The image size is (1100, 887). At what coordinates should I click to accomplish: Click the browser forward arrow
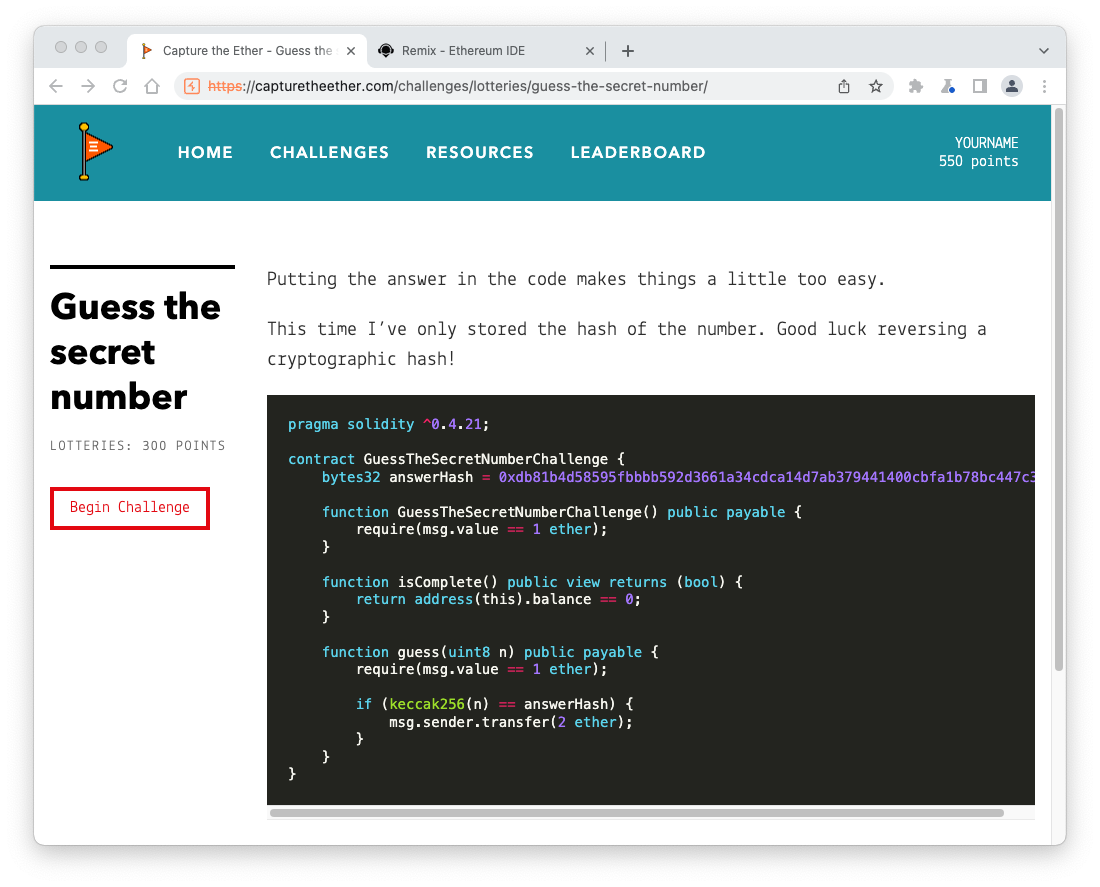click(x=88, y=86)
